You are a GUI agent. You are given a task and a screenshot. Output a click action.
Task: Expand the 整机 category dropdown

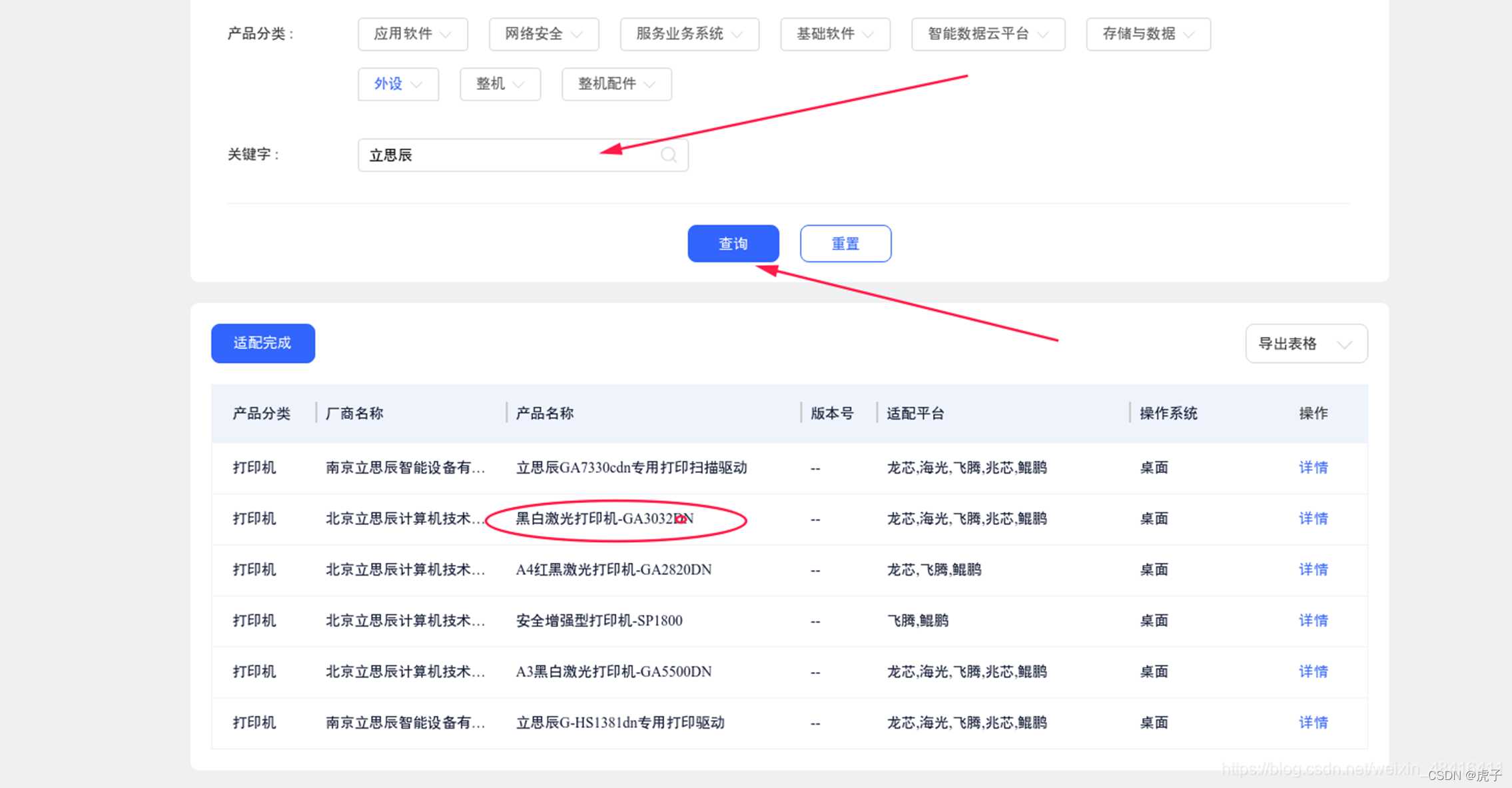pos(500,84)
